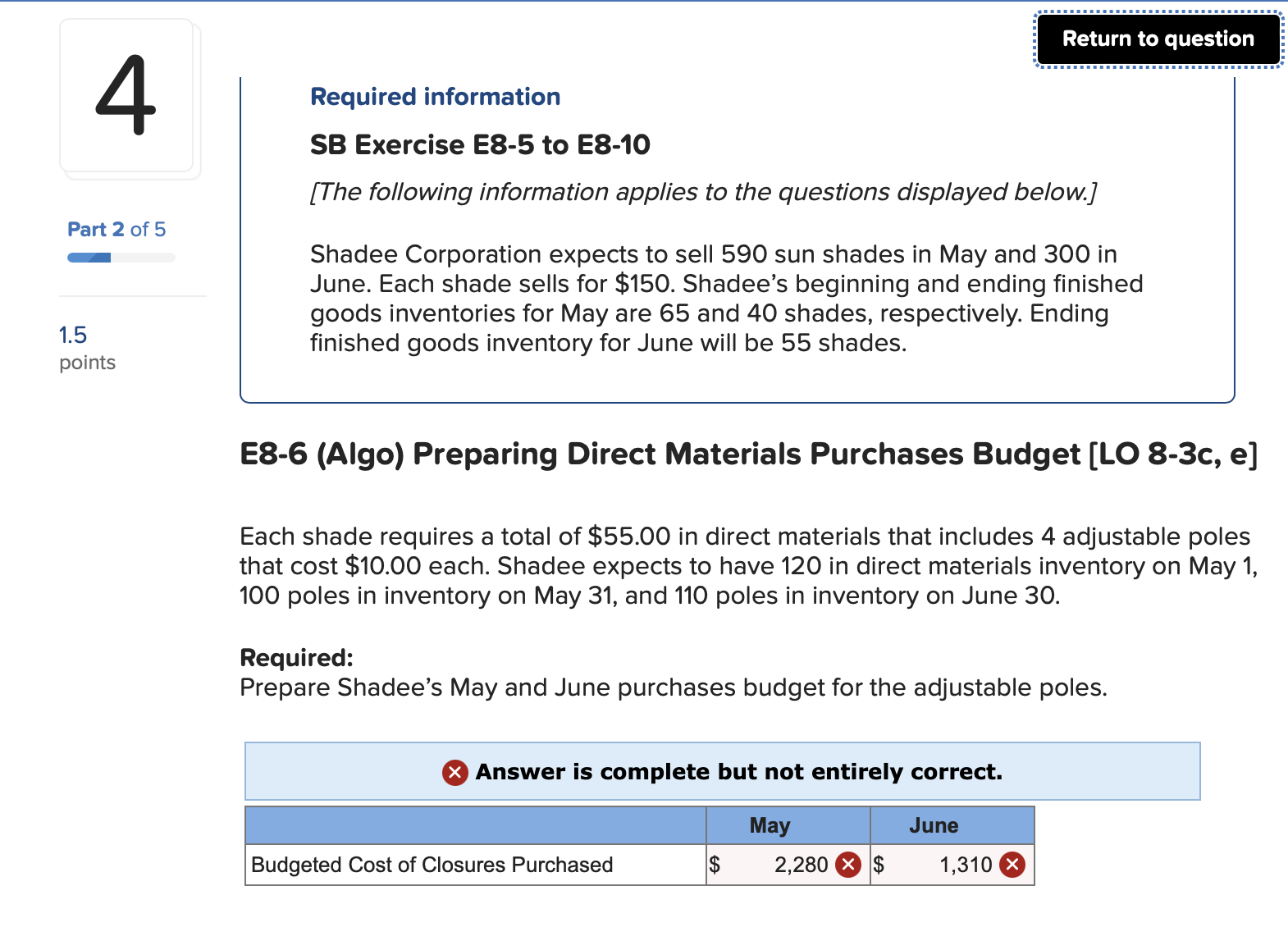The width and height of the screenshot is (1288, 950).
Task: Select the May column header
Action: (770, 825)
